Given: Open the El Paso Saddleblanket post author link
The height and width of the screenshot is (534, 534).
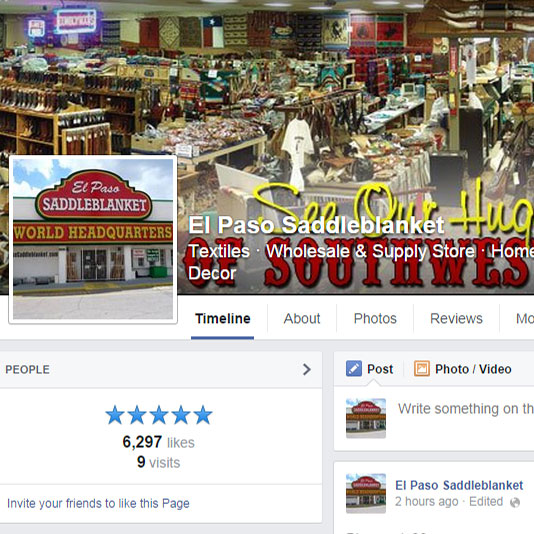Looking at the screenshot, I should pos(459,485).
